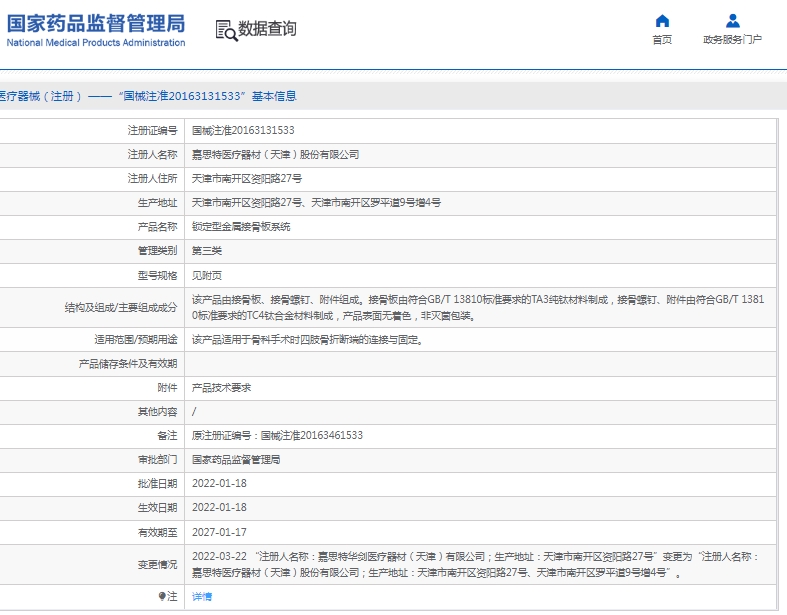The width and height of the screenshot is (787, 615).
Task: Click the 产品储存条件及有效期 label
Action: point(127,364)
